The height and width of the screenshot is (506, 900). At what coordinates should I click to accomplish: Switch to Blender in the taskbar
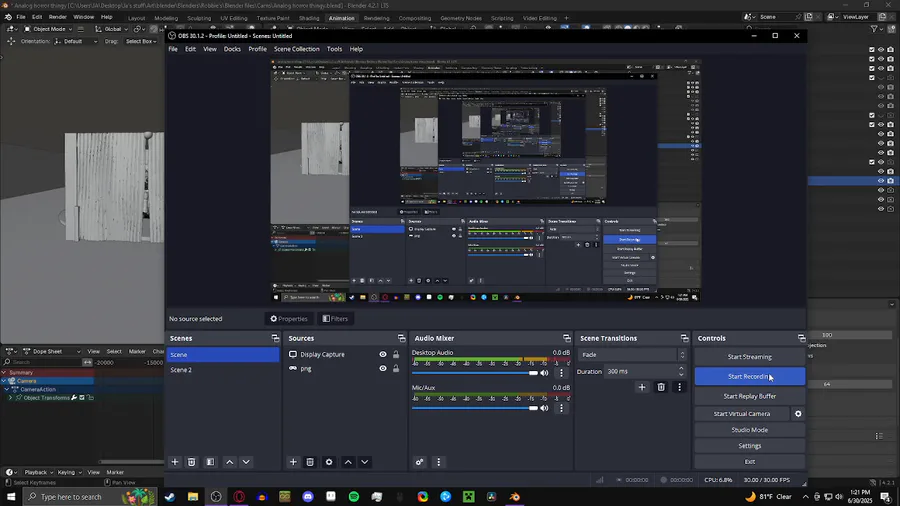(514, 497)
